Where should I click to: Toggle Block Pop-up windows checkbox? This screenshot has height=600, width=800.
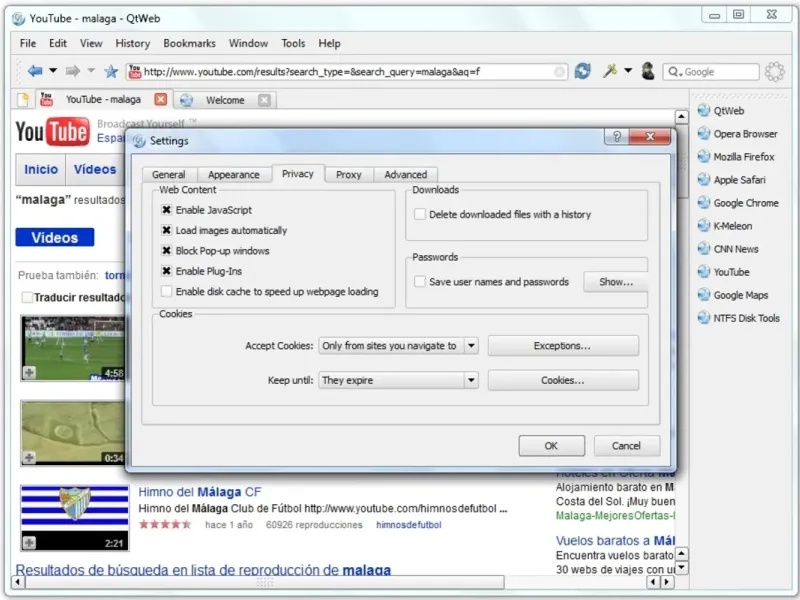click(x=166, y=251)
